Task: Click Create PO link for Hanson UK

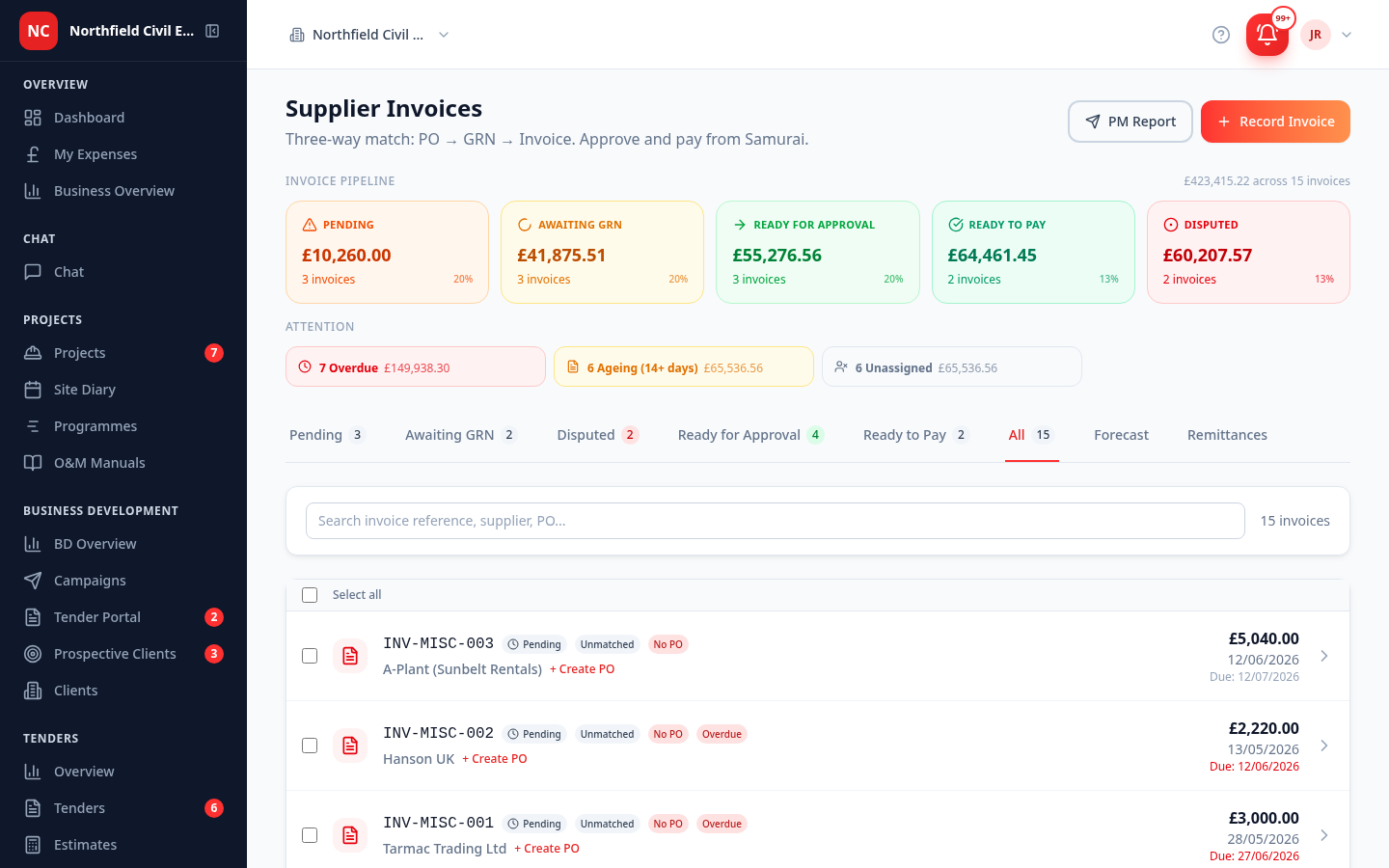Action: (495, 759)
